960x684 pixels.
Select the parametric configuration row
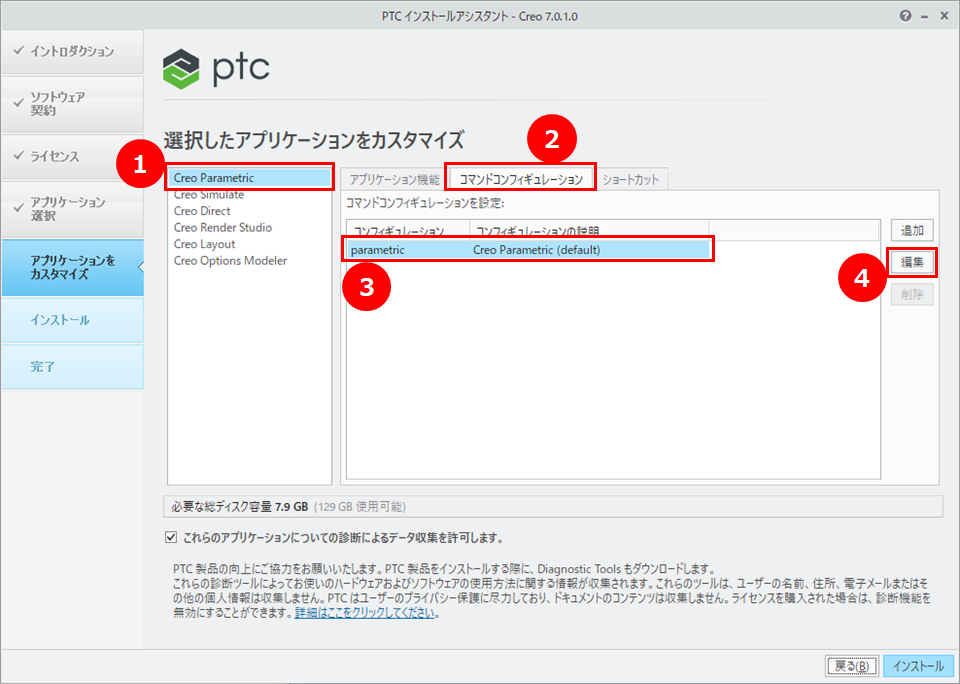coord(528,250)
